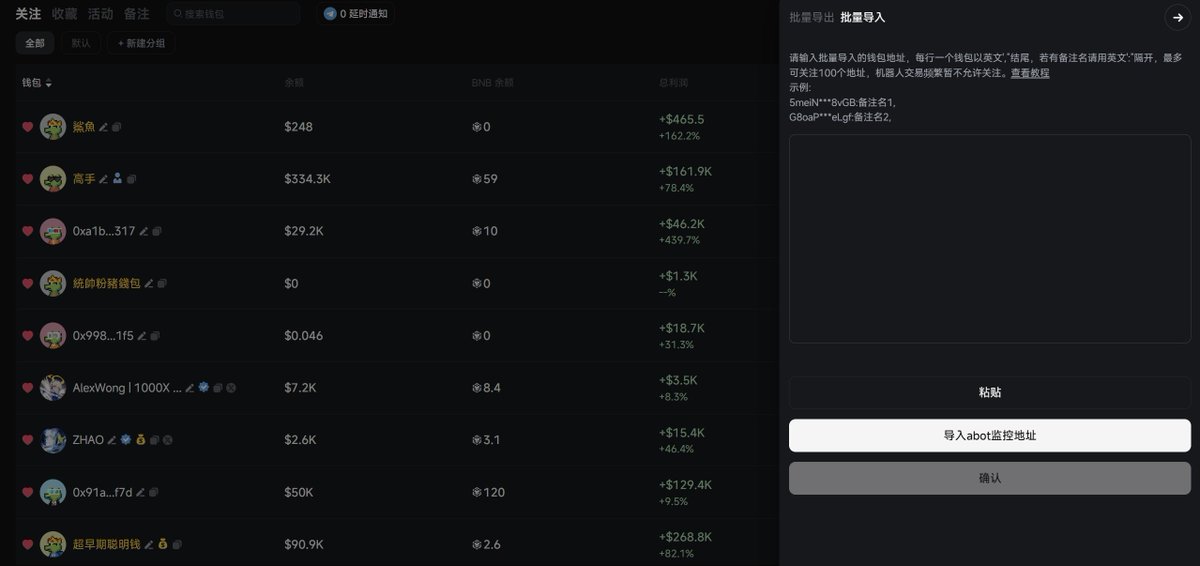The image size is (1200, 566).
Task: Copy the 超早期聪明钱 wallet address
Action: coord(177,545)
